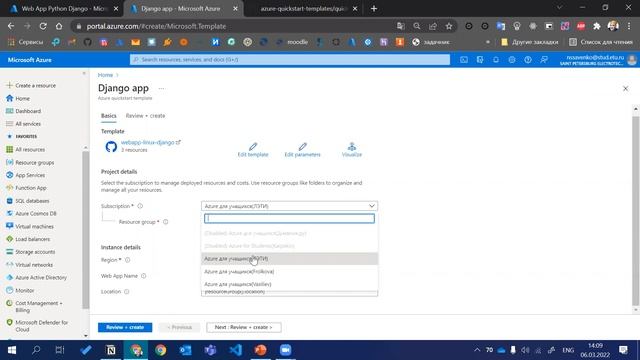Click the Azure search resources bar
This screenshot has width=640, height=360.
(290, 60)
